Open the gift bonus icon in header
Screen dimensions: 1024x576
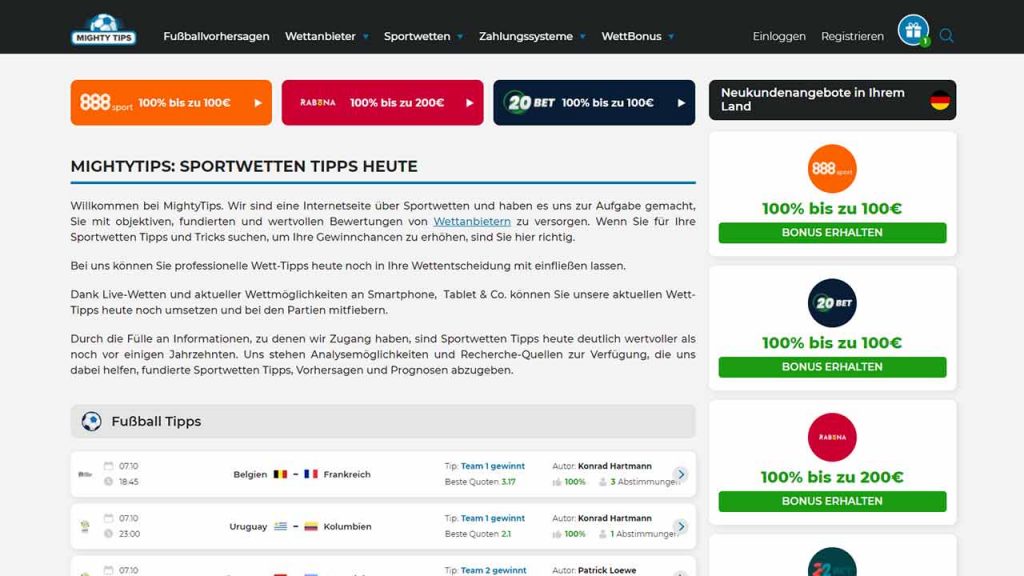coord(913,30)
